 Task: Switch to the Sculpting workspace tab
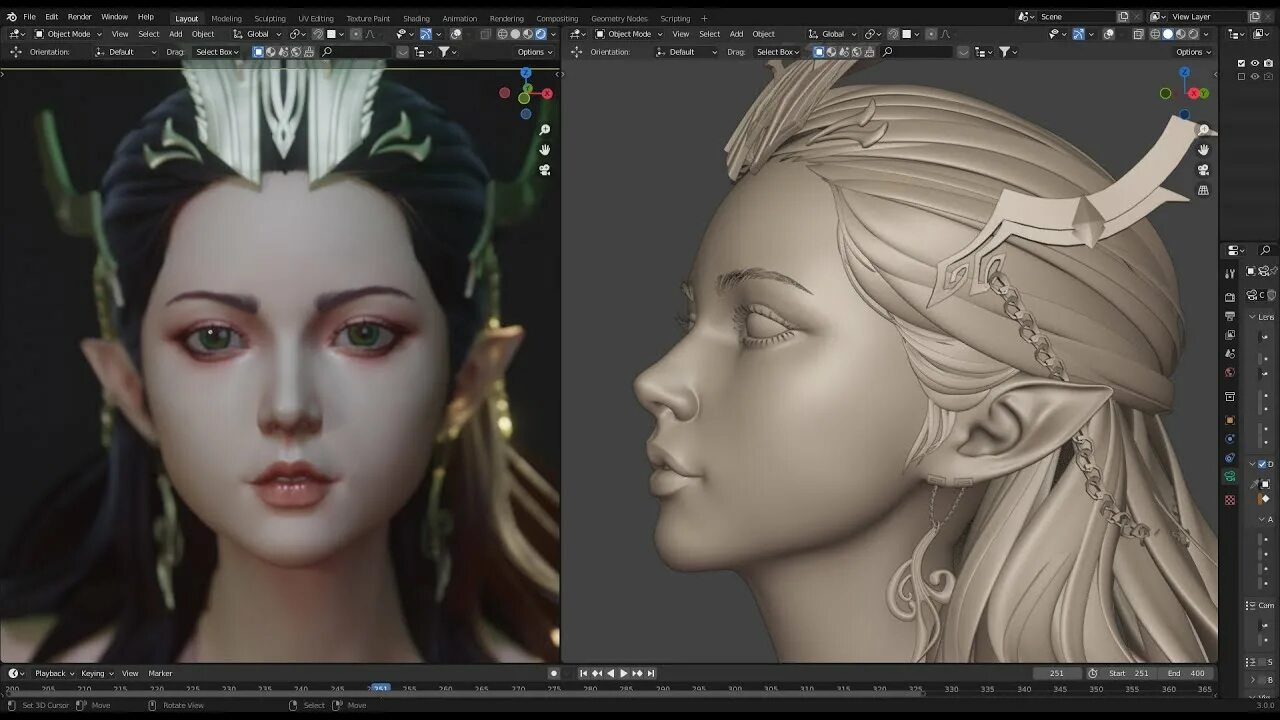(270, 18)
